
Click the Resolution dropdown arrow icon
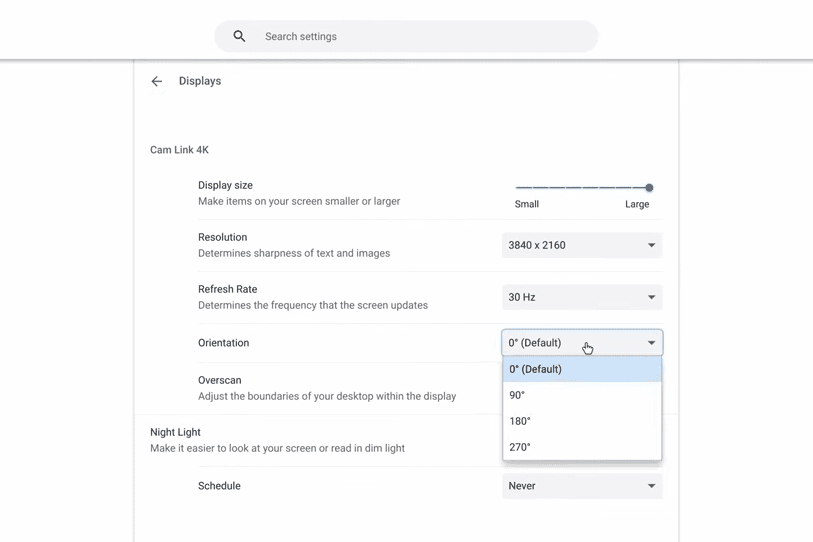point(651,245)
